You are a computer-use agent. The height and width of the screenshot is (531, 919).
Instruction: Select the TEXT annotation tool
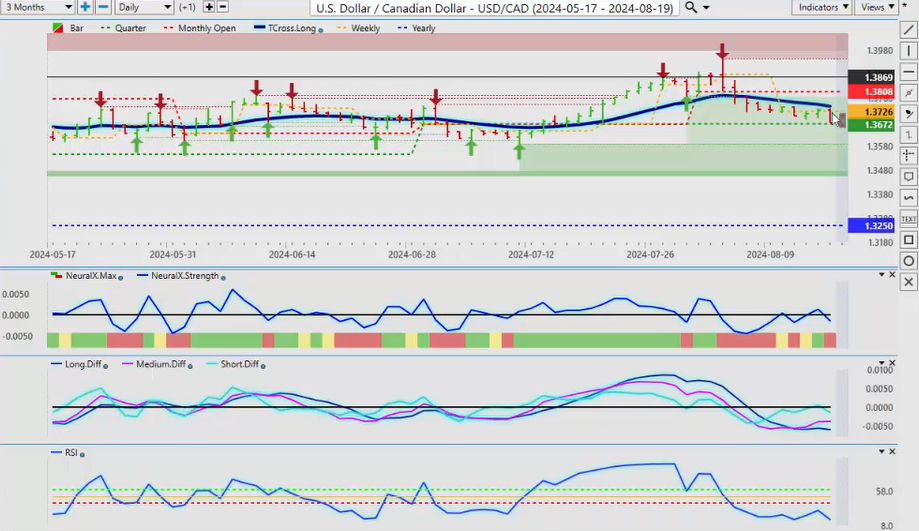(908, 219)
